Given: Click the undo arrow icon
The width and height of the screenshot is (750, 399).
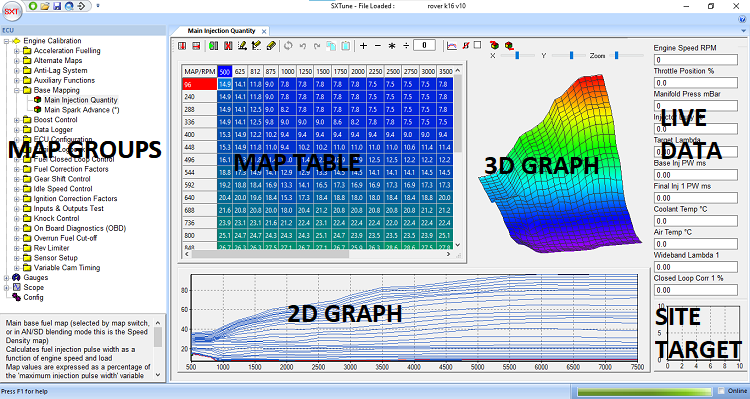Looking at the screenshot, I should tap(302, 46).
